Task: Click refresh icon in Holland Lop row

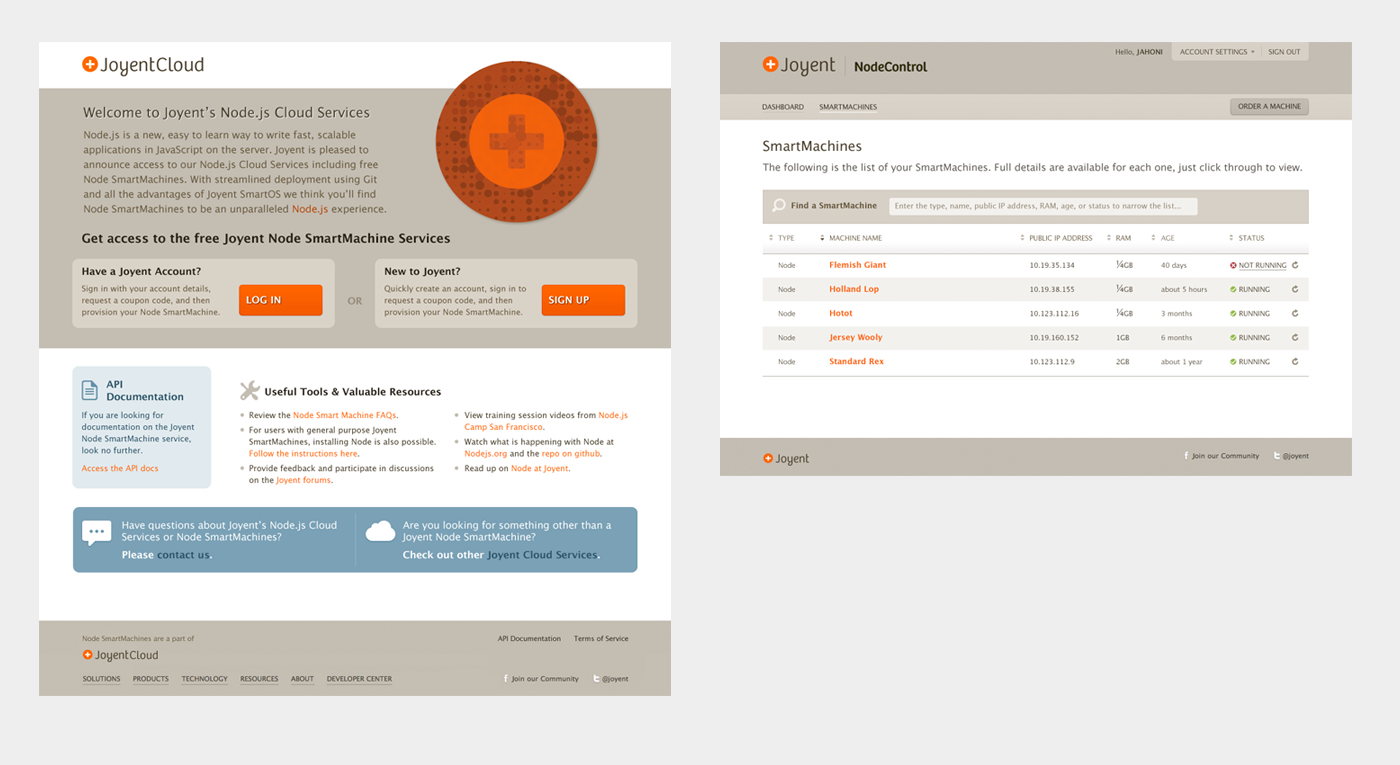Action: click(1295, 289)
